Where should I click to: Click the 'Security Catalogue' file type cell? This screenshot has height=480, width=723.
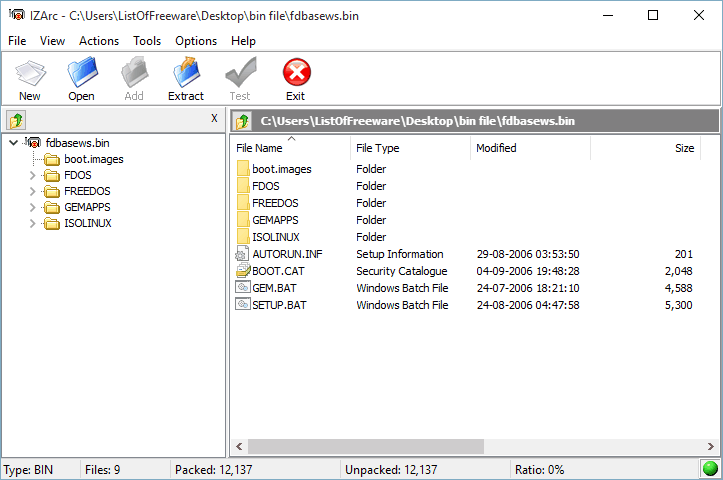402,271
